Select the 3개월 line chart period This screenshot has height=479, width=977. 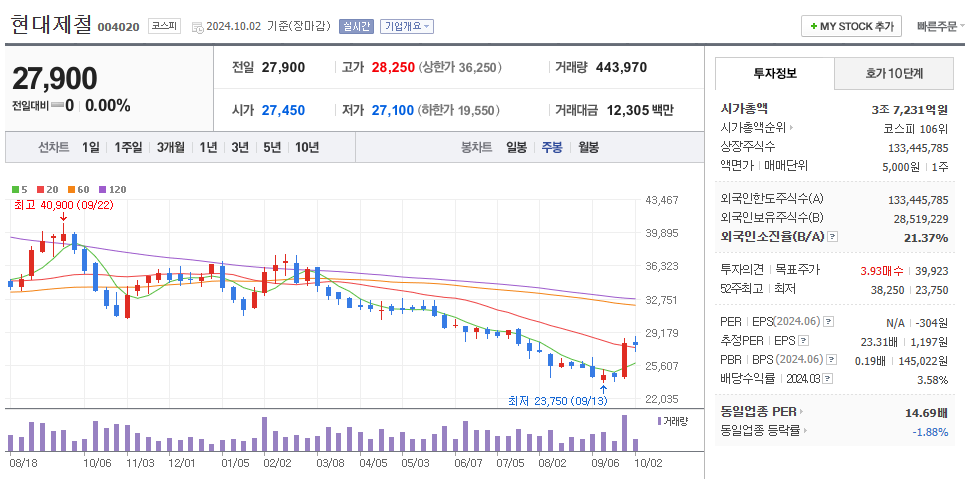tap(171, 148)
